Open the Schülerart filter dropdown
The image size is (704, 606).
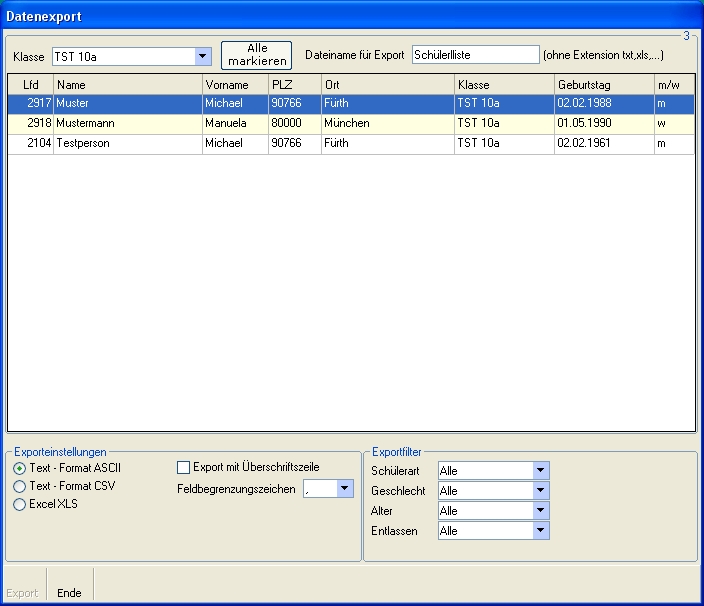coord(541,471)
